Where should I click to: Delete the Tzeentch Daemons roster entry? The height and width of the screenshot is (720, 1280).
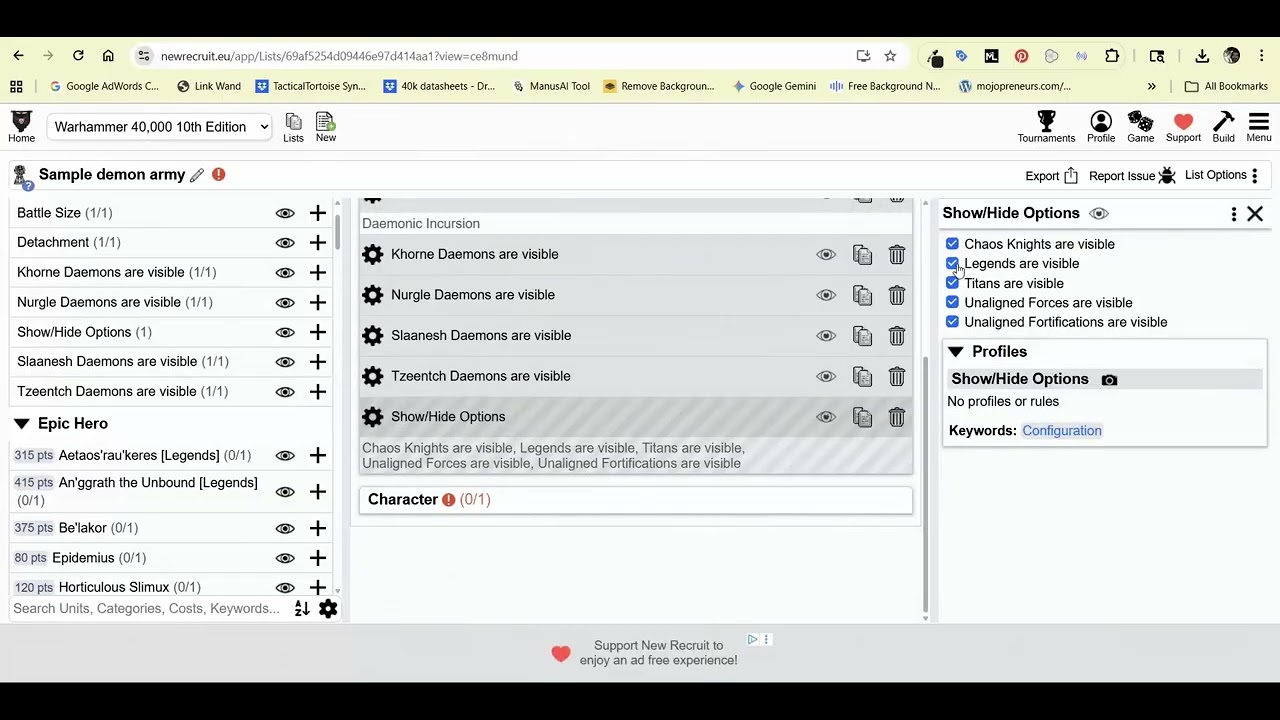click(x=896, y=377)
